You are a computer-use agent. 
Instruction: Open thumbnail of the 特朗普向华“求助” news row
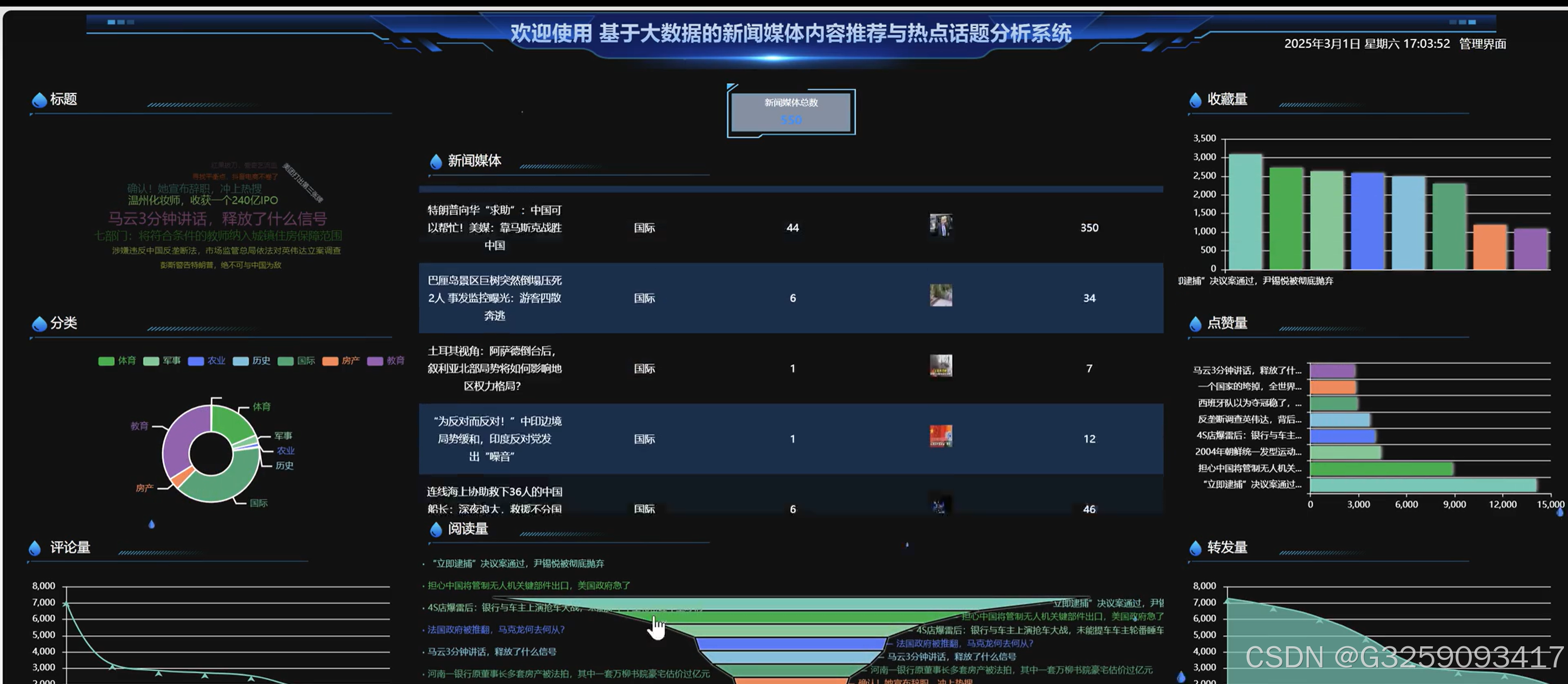[941, 225]
